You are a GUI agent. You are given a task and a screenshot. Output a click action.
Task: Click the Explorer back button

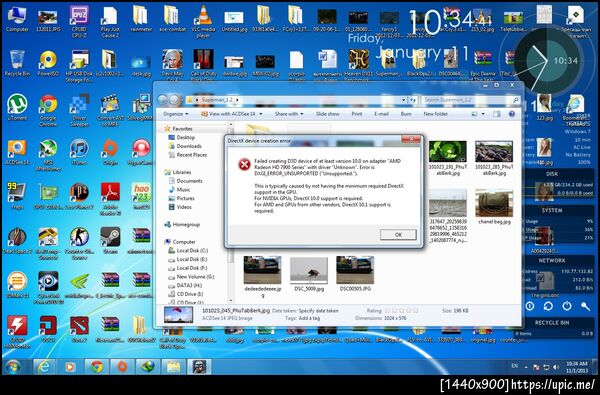point(162,100)
